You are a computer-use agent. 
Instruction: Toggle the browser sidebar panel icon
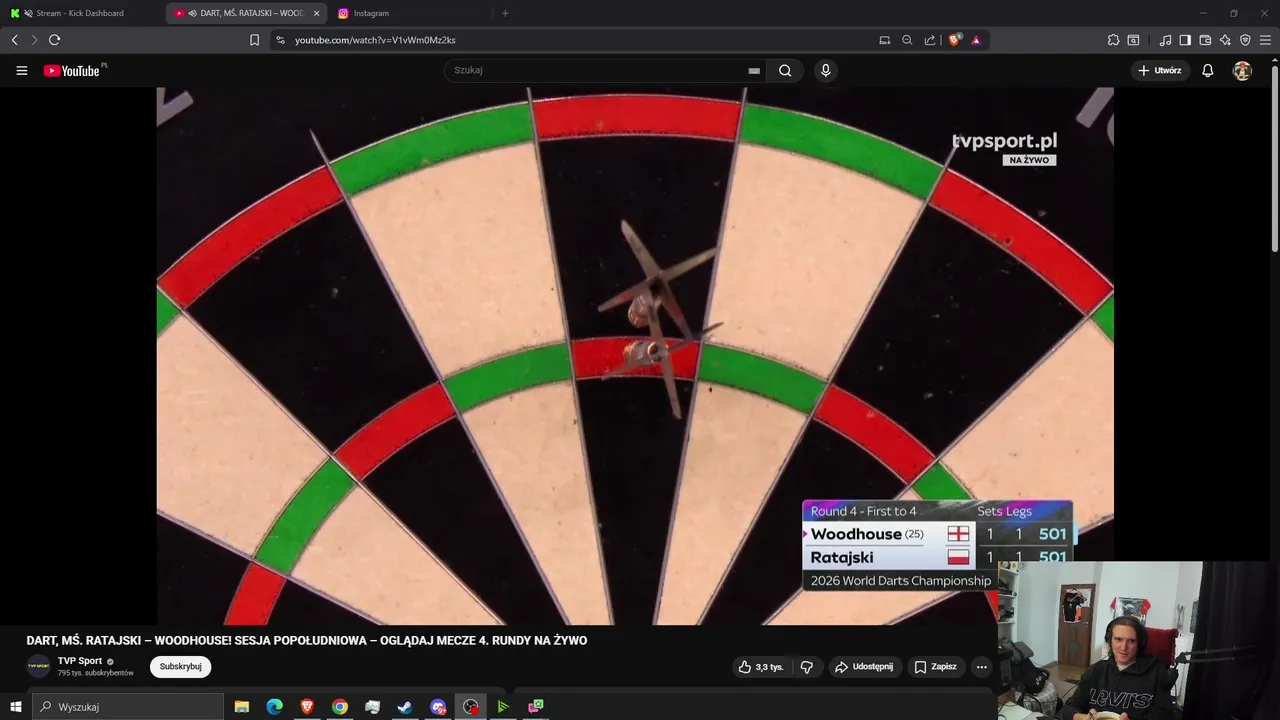pyautogui.click(x=1185, y=40)
